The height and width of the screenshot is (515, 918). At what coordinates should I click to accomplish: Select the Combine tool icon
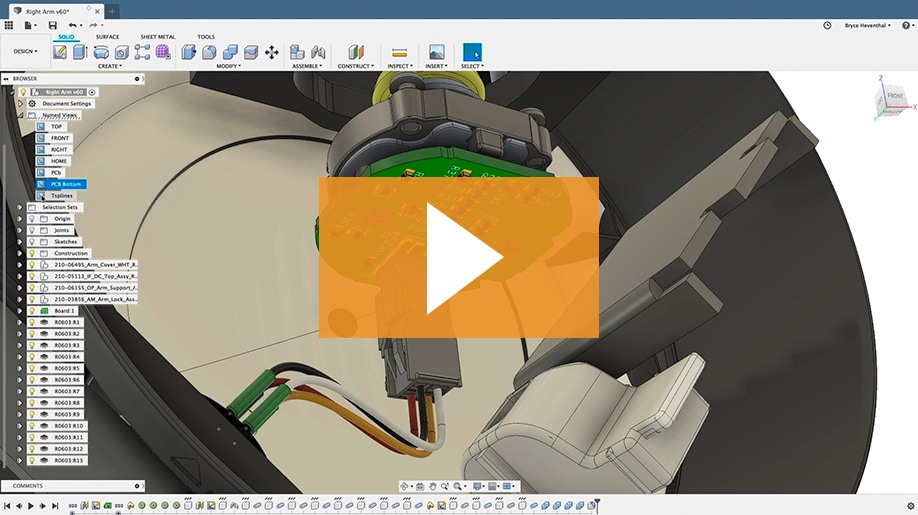click(230, 52)
